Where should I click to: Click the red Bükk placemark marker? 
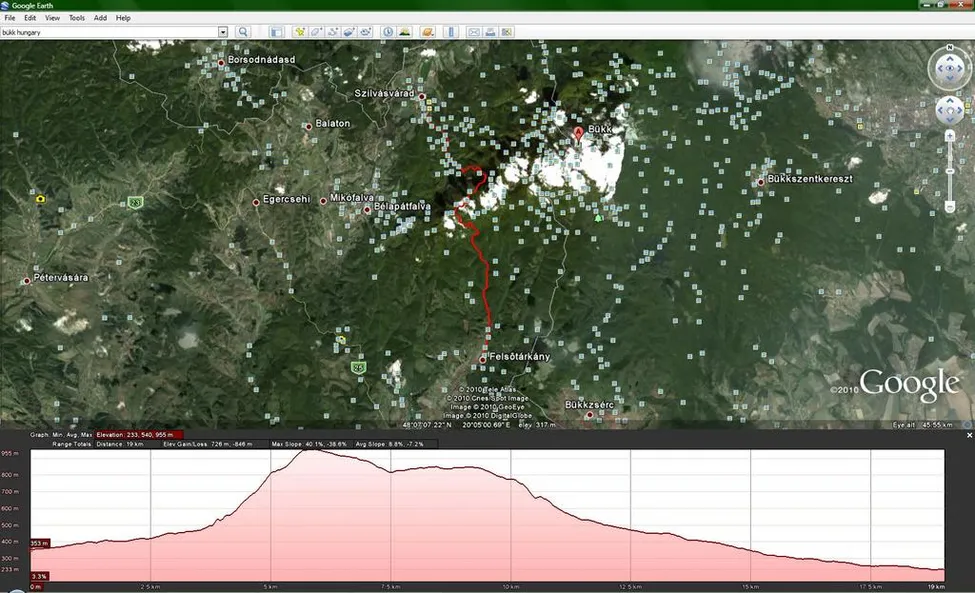pos(577,131)
